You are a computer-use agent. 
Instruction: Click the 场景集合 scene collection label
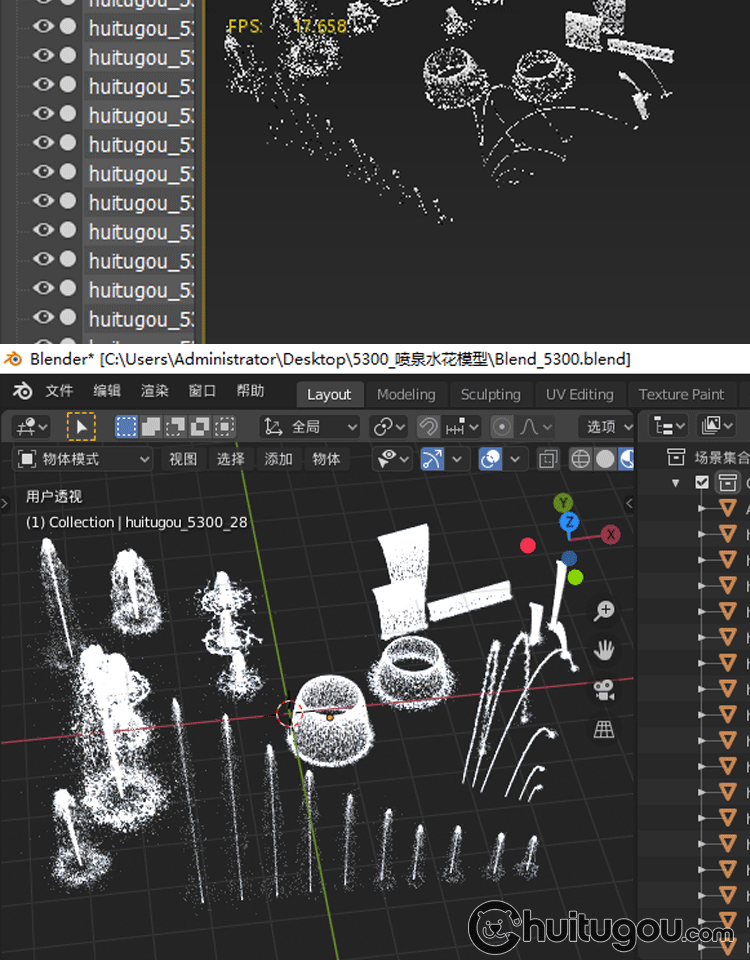coord(722,457)
